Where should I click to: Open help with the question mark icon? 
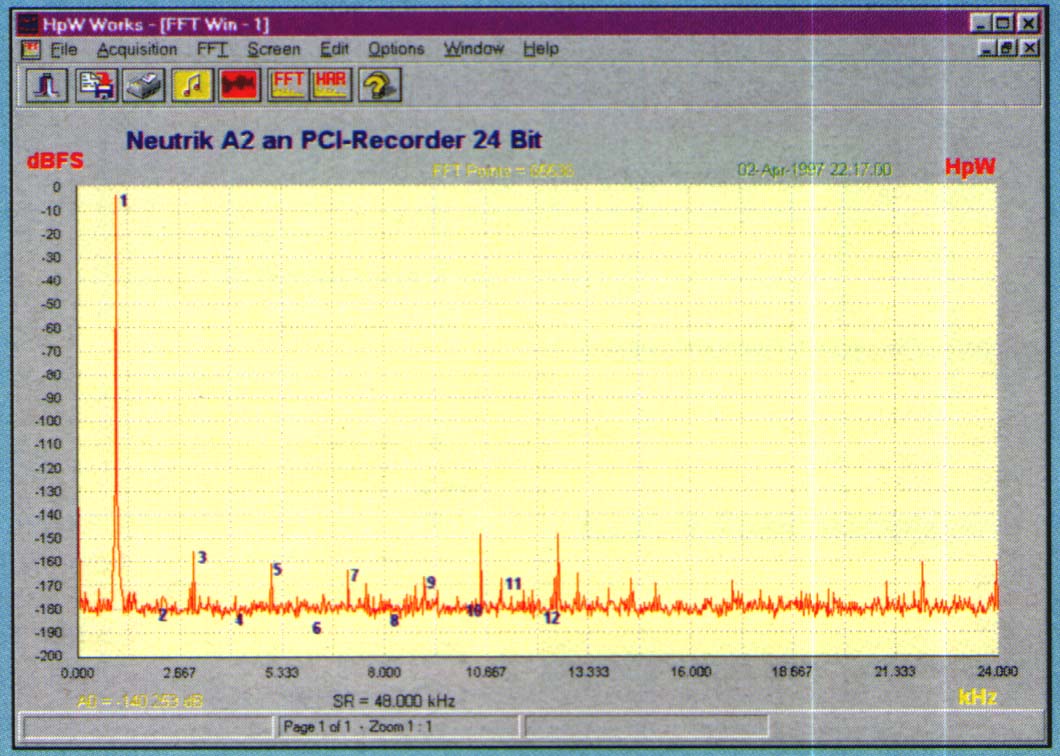pos(379,86)
